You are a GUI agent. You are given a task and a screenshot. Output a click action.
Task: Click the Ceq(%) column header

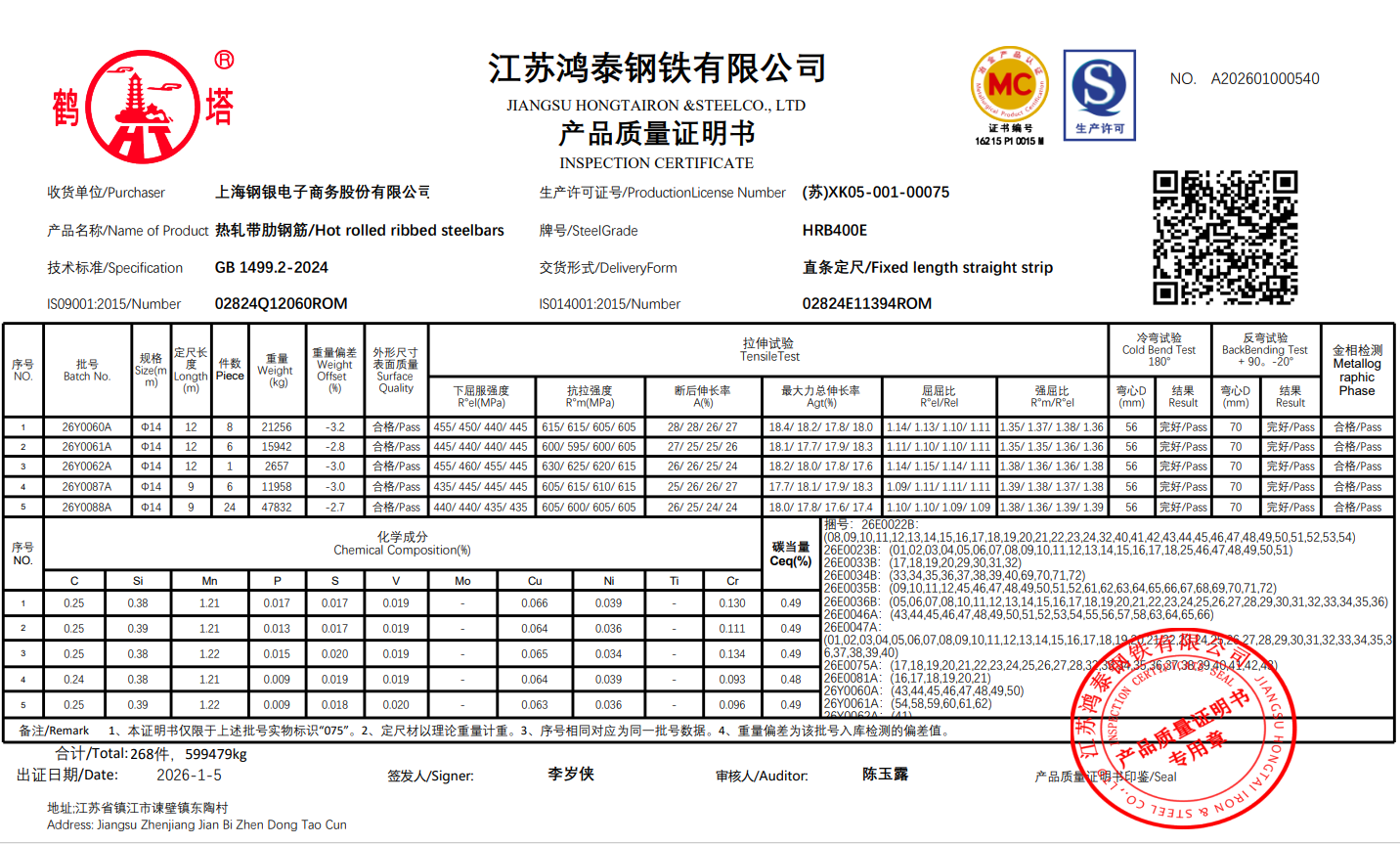click(x=790, y=554)
